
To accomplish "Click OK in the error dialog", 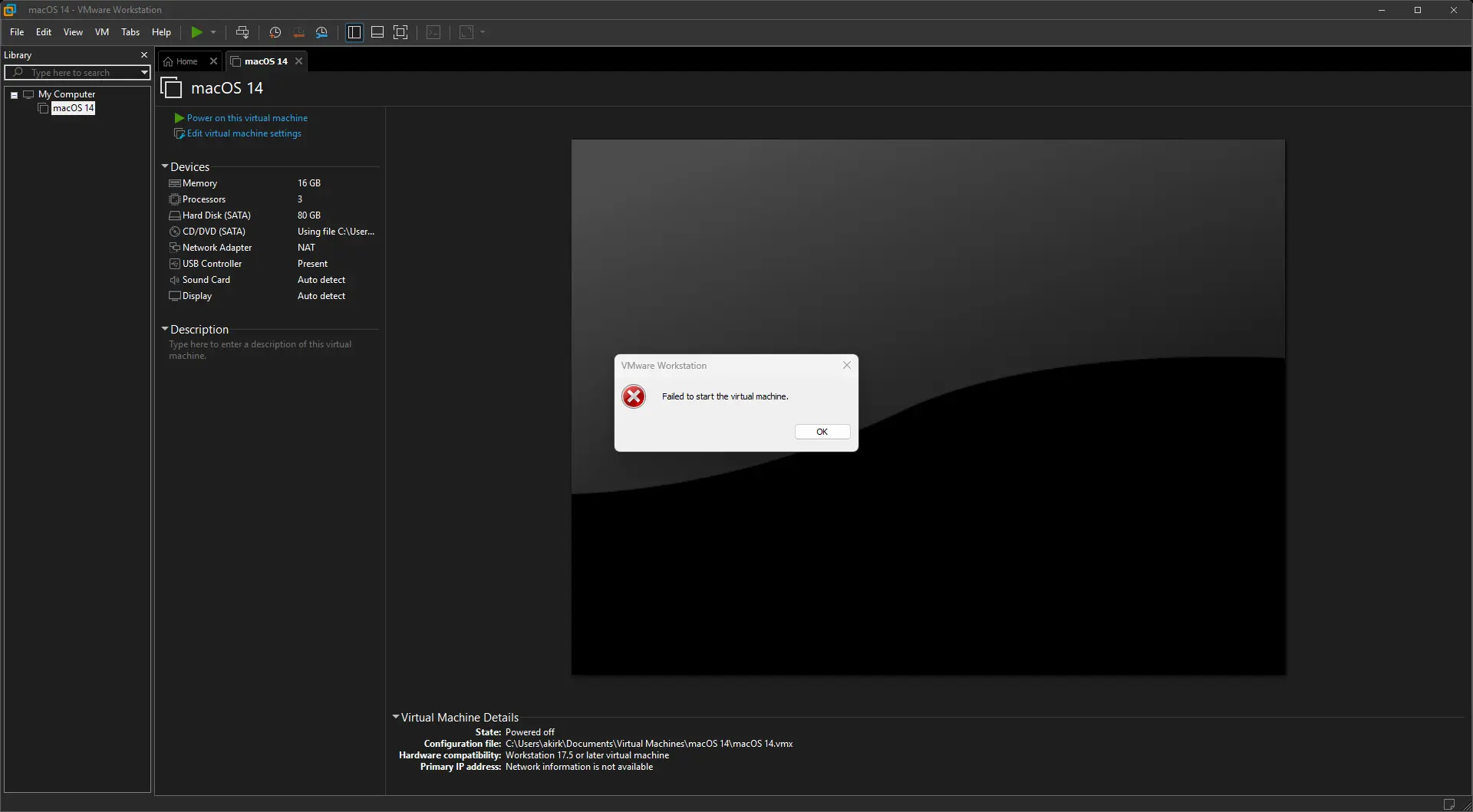I will coord(822,432).
